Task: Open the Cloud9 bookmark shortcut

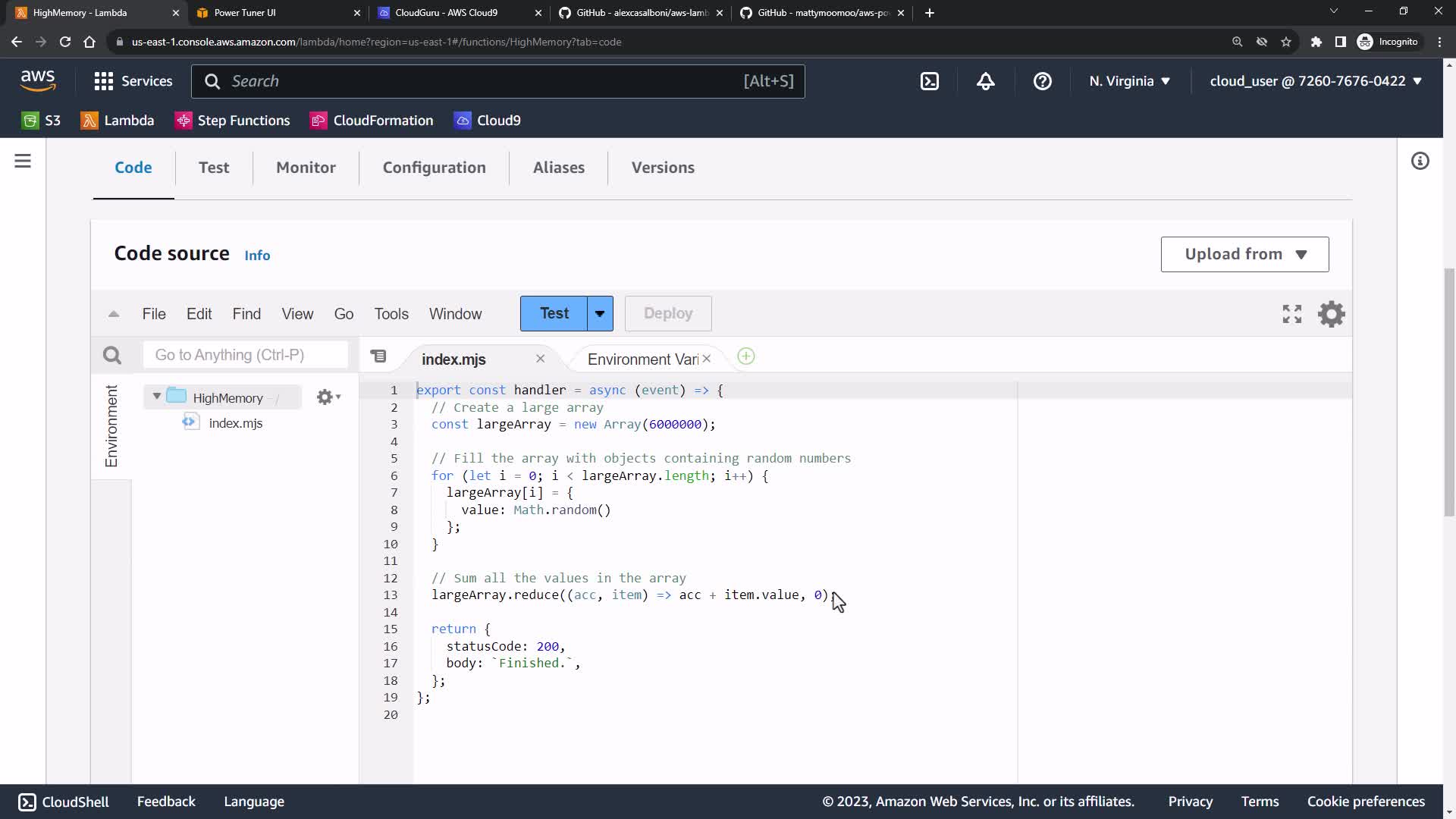Action: pyautogui.click(x=487, y=121)
